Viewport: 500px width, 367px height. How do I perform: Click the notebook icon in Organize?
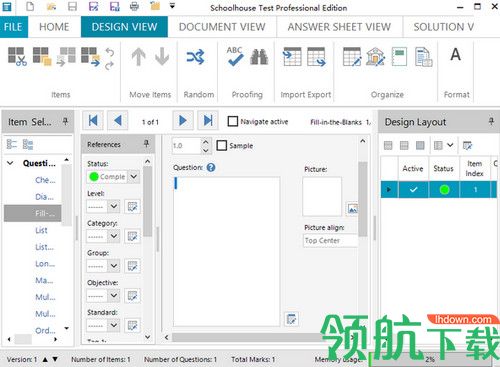coord(399,57)
